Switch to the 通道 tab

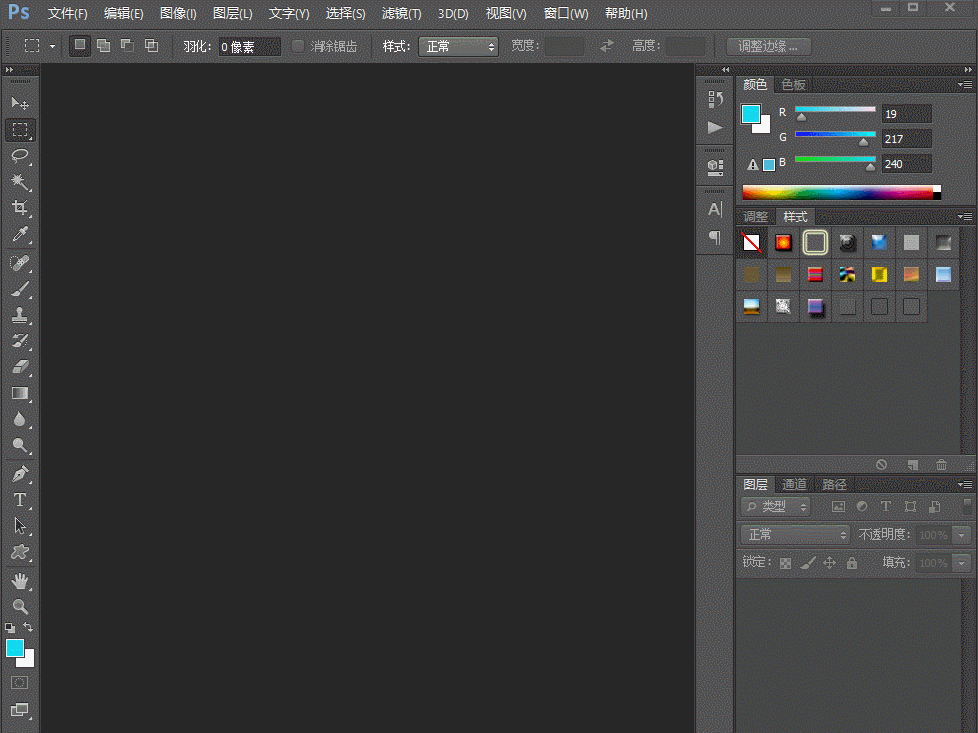(x=794, y=484)
